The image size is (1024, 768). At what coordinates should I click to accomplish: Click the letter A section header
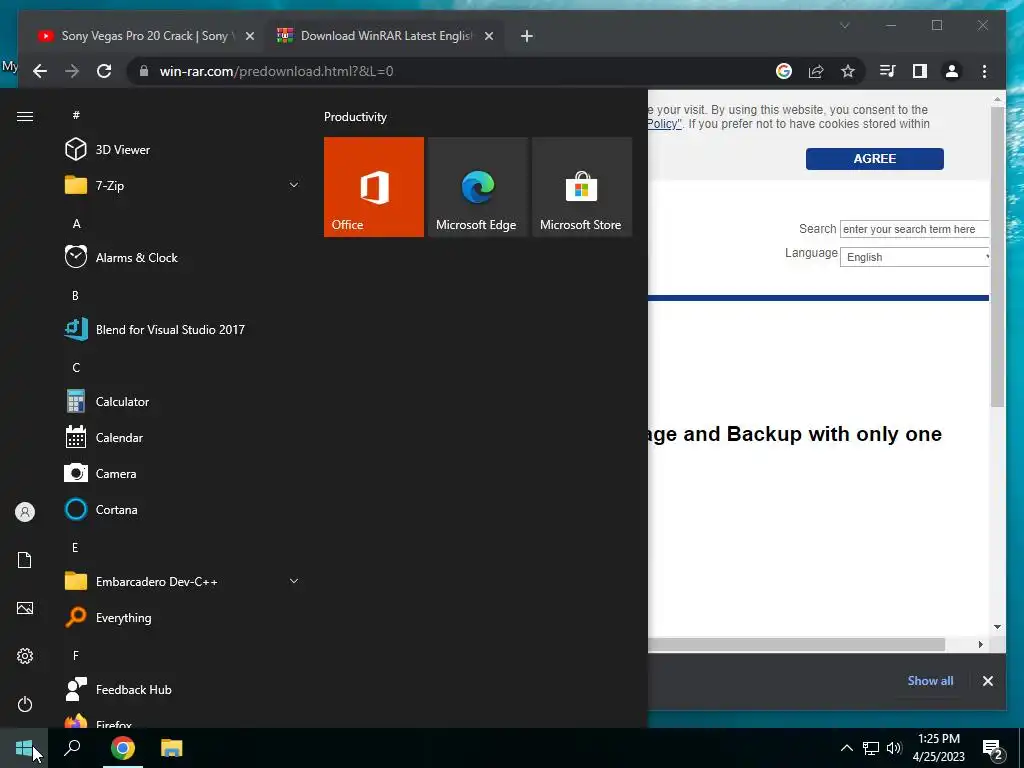[x=76, y=223]
